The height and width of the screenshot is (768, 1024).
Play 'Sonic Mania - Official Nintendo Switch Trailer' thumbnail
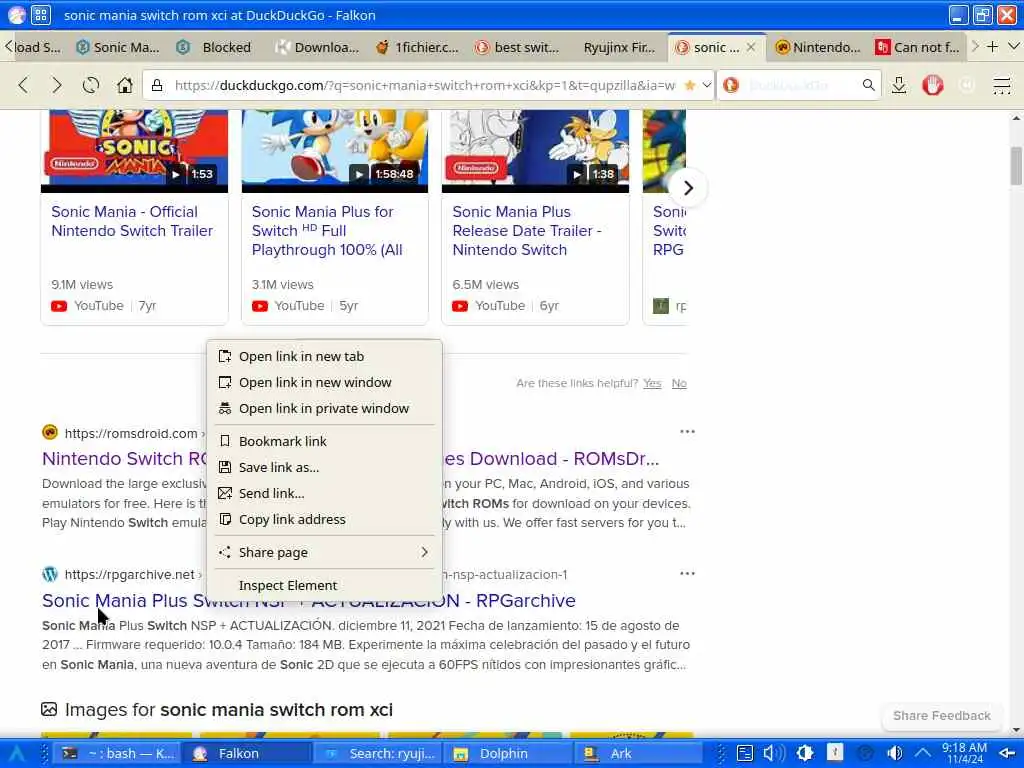tap(135, 151)
